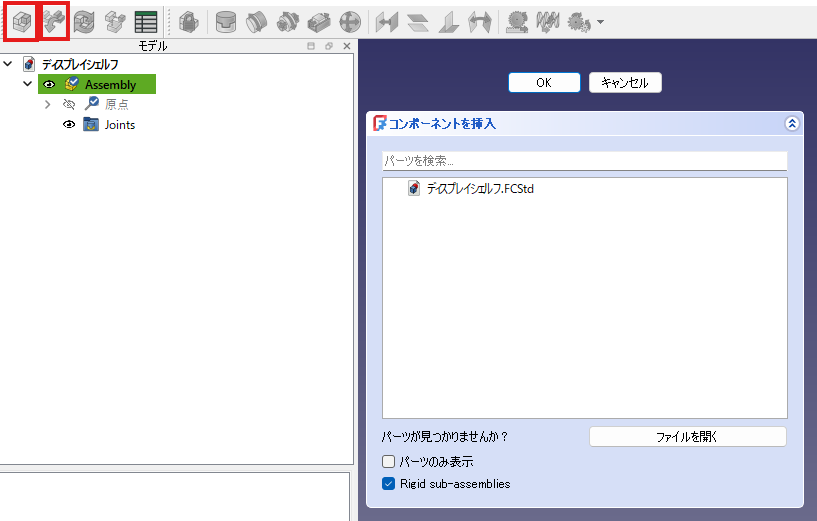Click the Create Assembly toolbar icon
Image resolution: width=817 pixels, height=521 pixels.
[20, 21]
